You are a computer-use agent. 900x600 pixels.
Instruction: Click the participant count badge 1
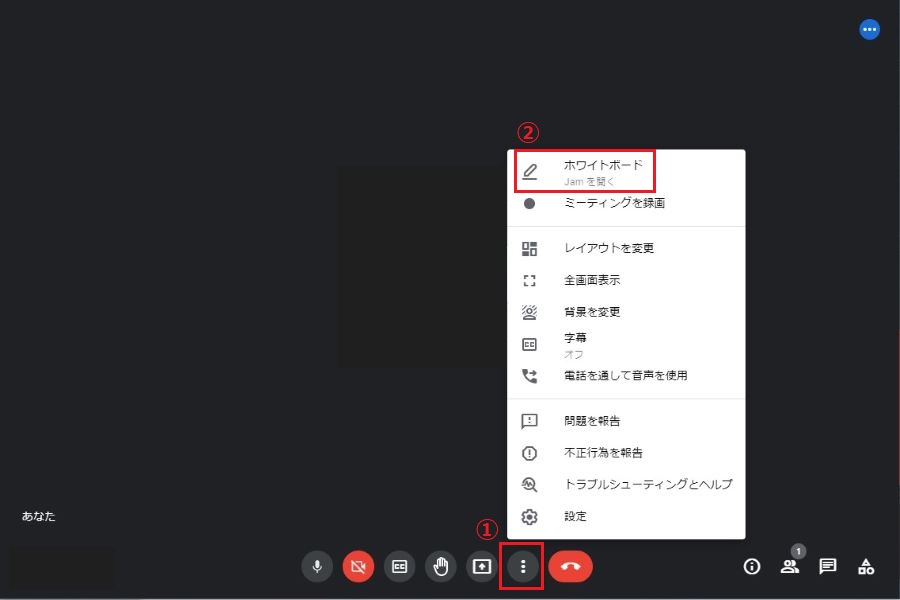[x=798, y=551]
